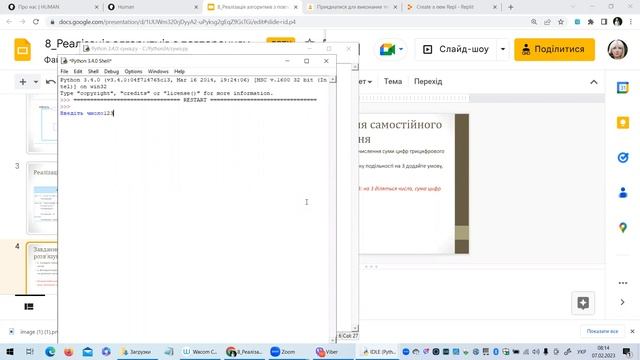The width and height of the screenshot is (640, 360).
Task: Click the Введіть число input line in shell
Action: click(x=87, y=113)
